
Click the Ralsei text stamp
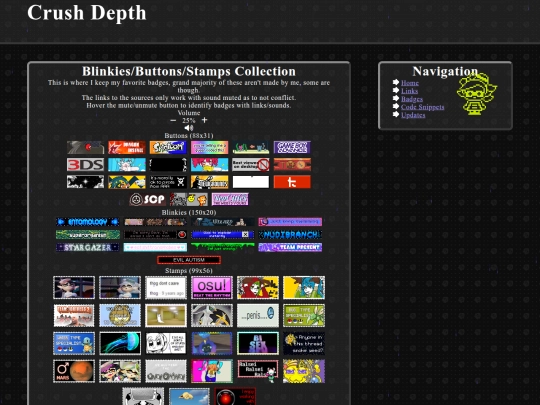click(258, 371)
